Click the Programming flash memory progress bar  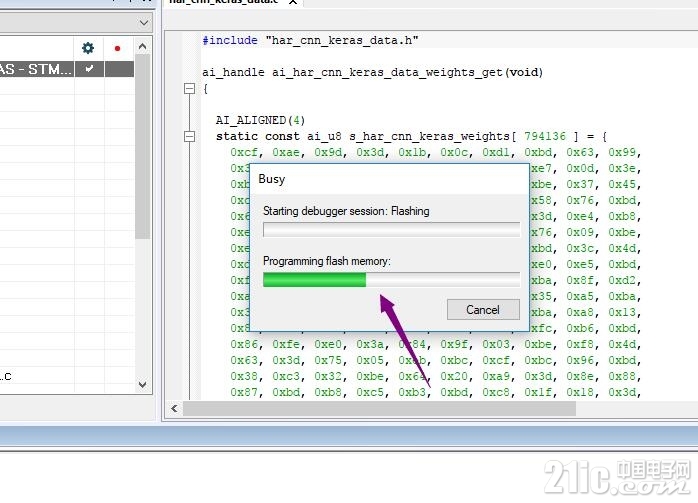pyautogui.click(x=391, y=280)
